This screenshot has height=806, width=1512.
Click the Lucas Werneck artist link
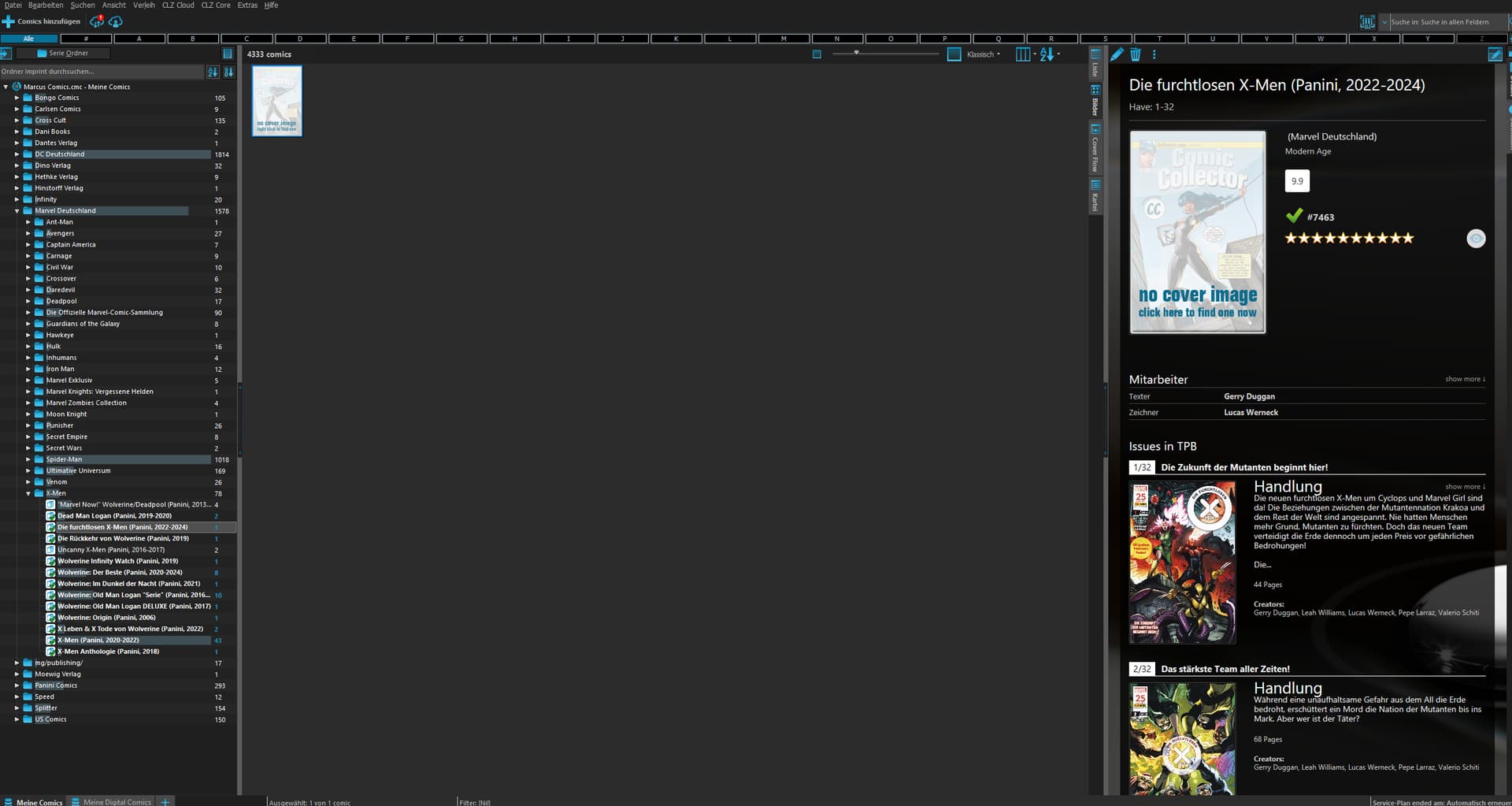1251,412
